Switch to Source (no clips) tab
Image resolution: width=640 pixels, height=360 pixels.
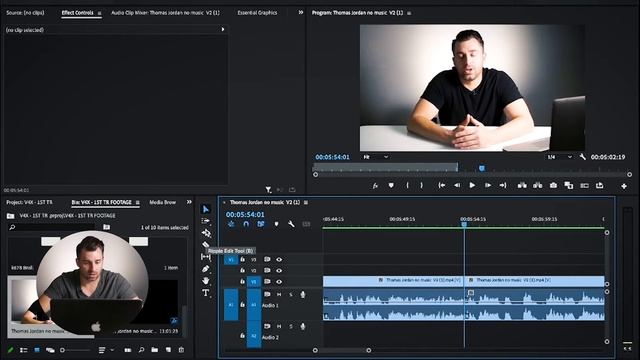25,13
